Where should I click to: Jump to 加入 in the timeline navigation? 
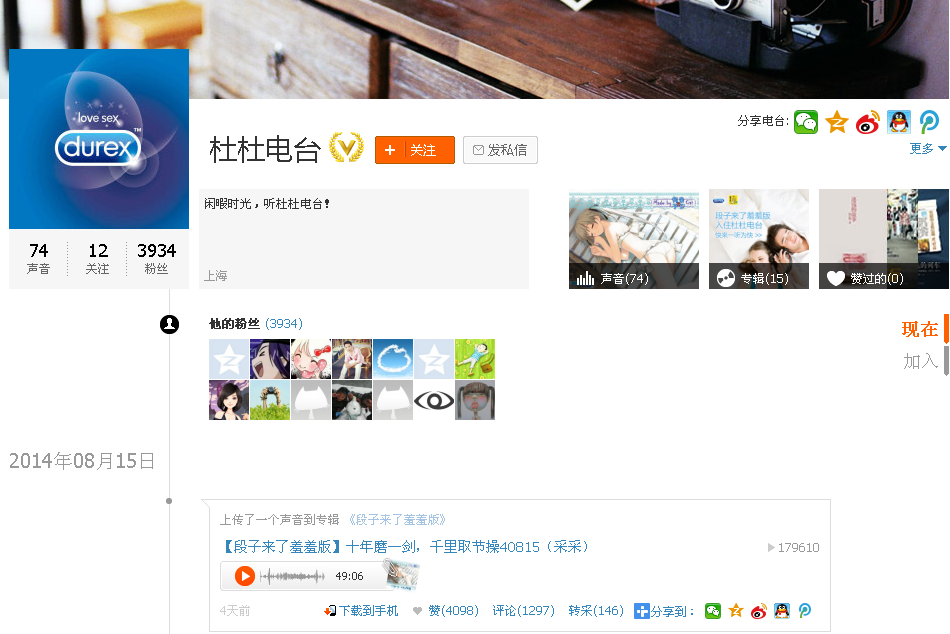point(921,361)
